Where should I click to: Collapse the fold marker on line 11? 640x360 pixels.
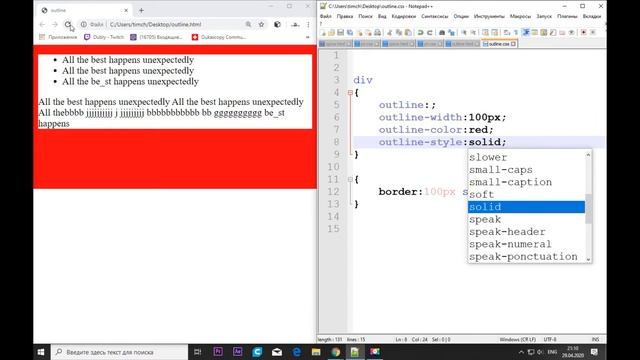(x=350, y=179)
